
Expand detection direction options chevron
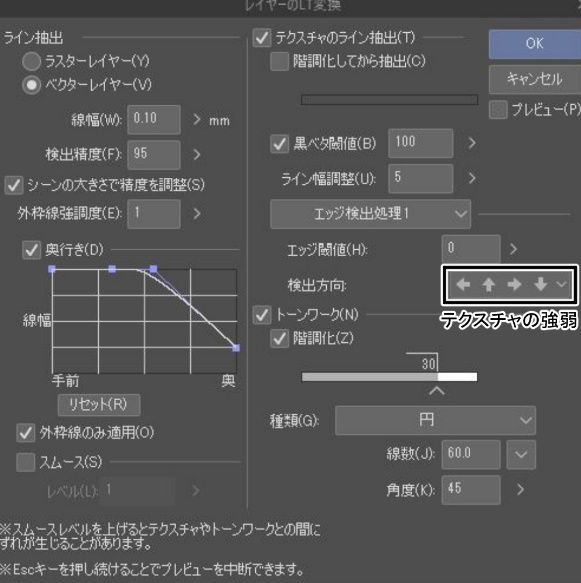[x=561, y=284]
